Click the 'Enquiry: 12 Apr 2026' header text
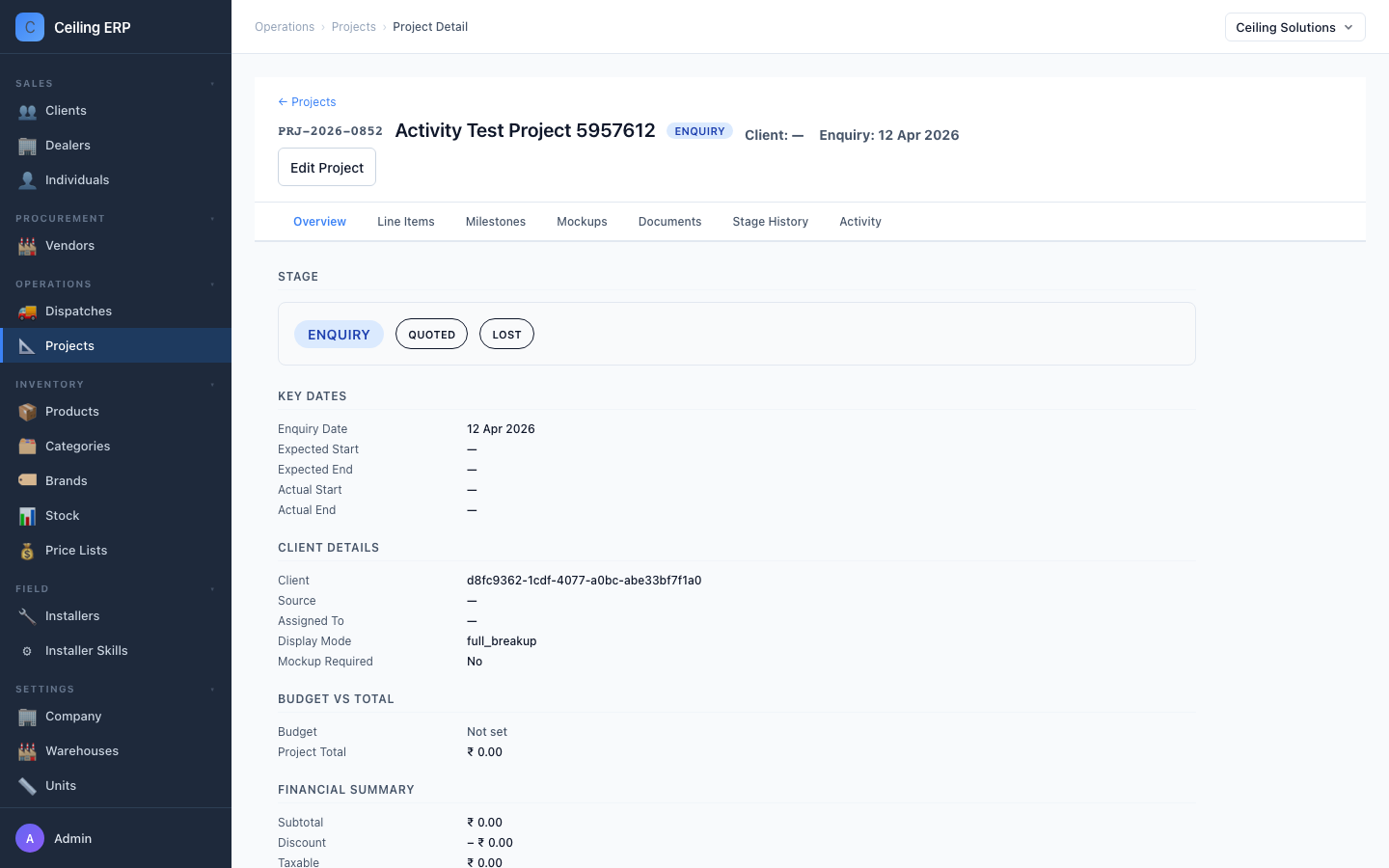This screenshot has width=1389, height=868. point(889,135)
